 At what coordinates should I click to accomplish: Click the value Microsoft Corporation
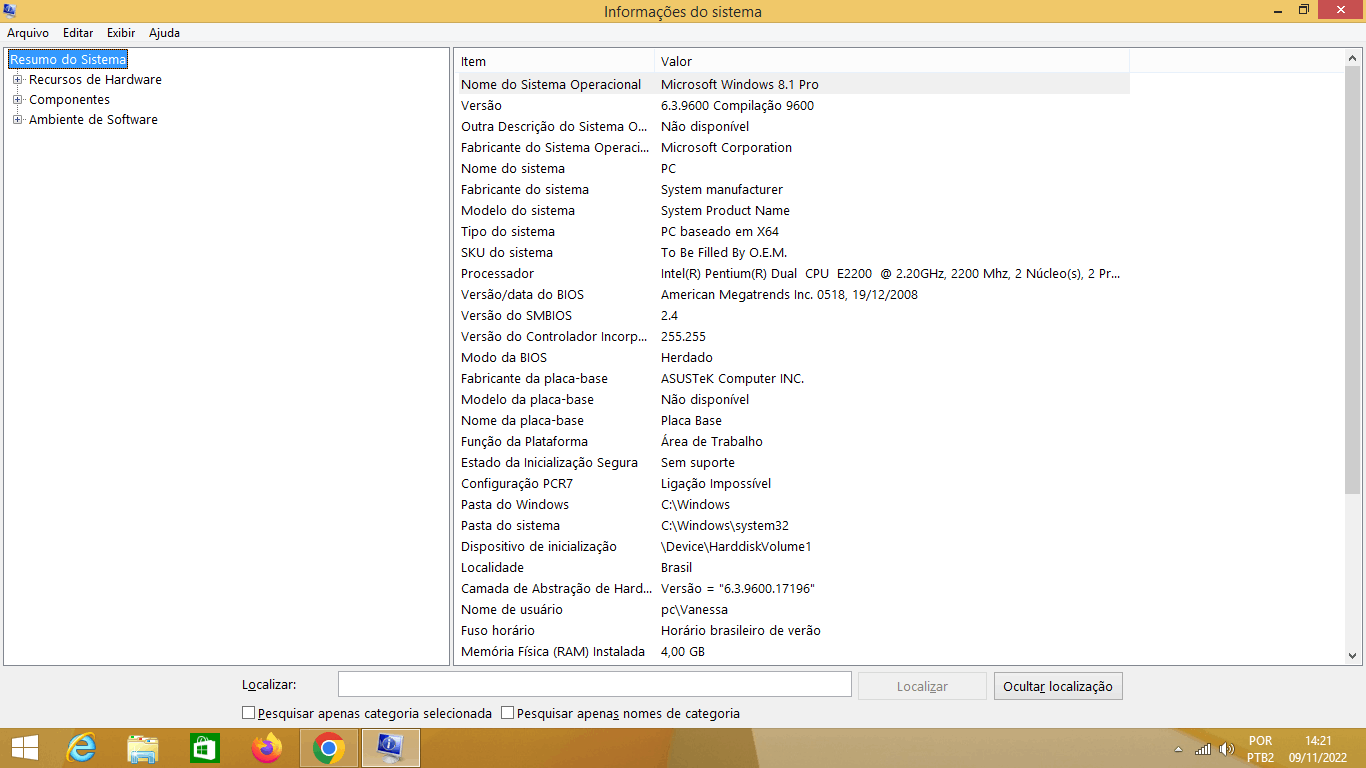(x=726, y=147)
